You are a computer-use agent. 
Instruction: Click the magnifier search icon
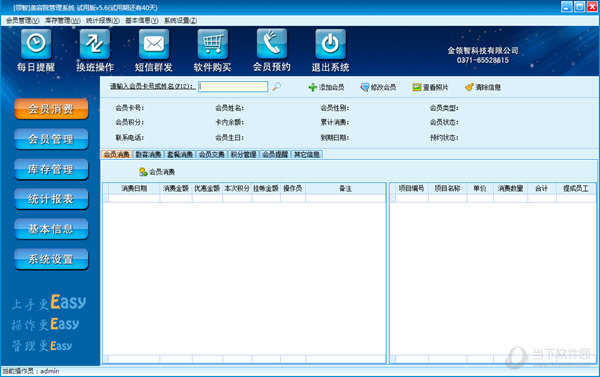coord(276,87)
